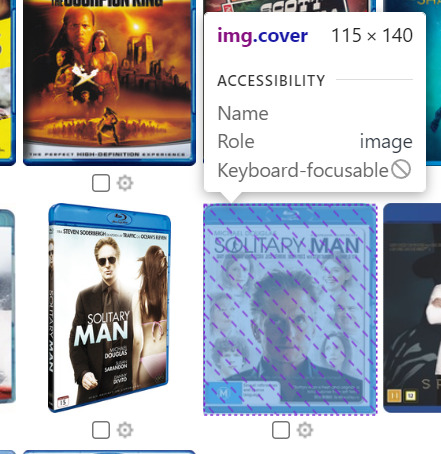Open settings gear below Scorpion King cover
Viewport: 441px width, 454px height.
(x=125, y=183)
